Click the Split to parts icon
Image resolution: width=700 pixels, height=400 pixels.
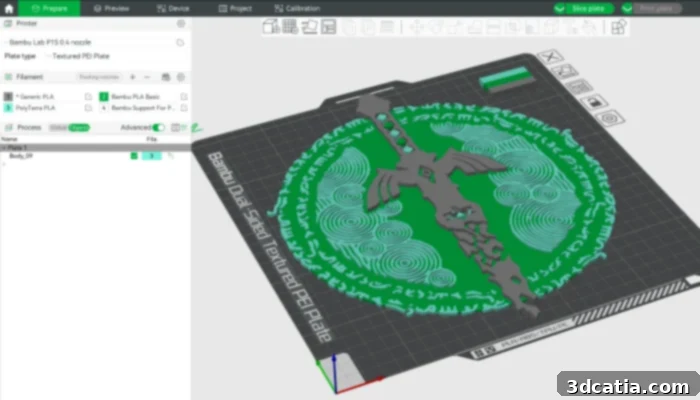(368, 27)
